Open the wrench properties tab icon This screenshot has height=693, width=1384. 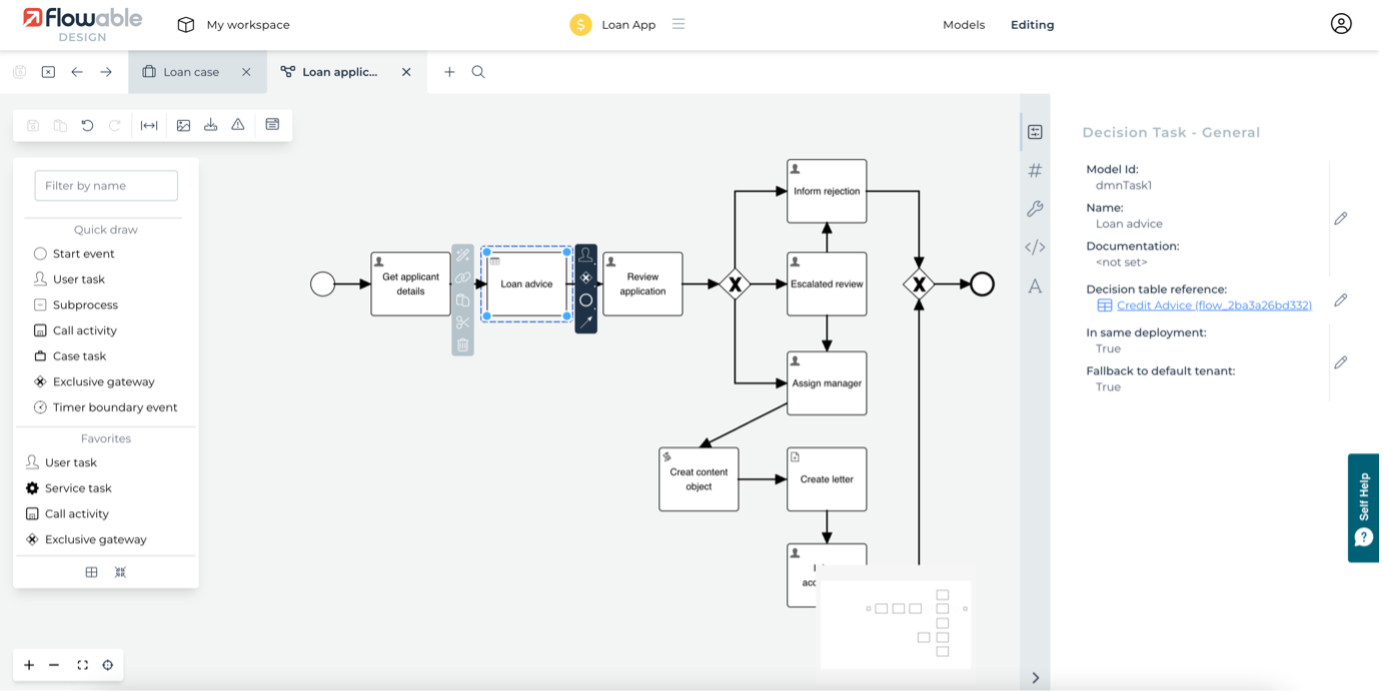pyautogui.click(x=1035, y=209)
